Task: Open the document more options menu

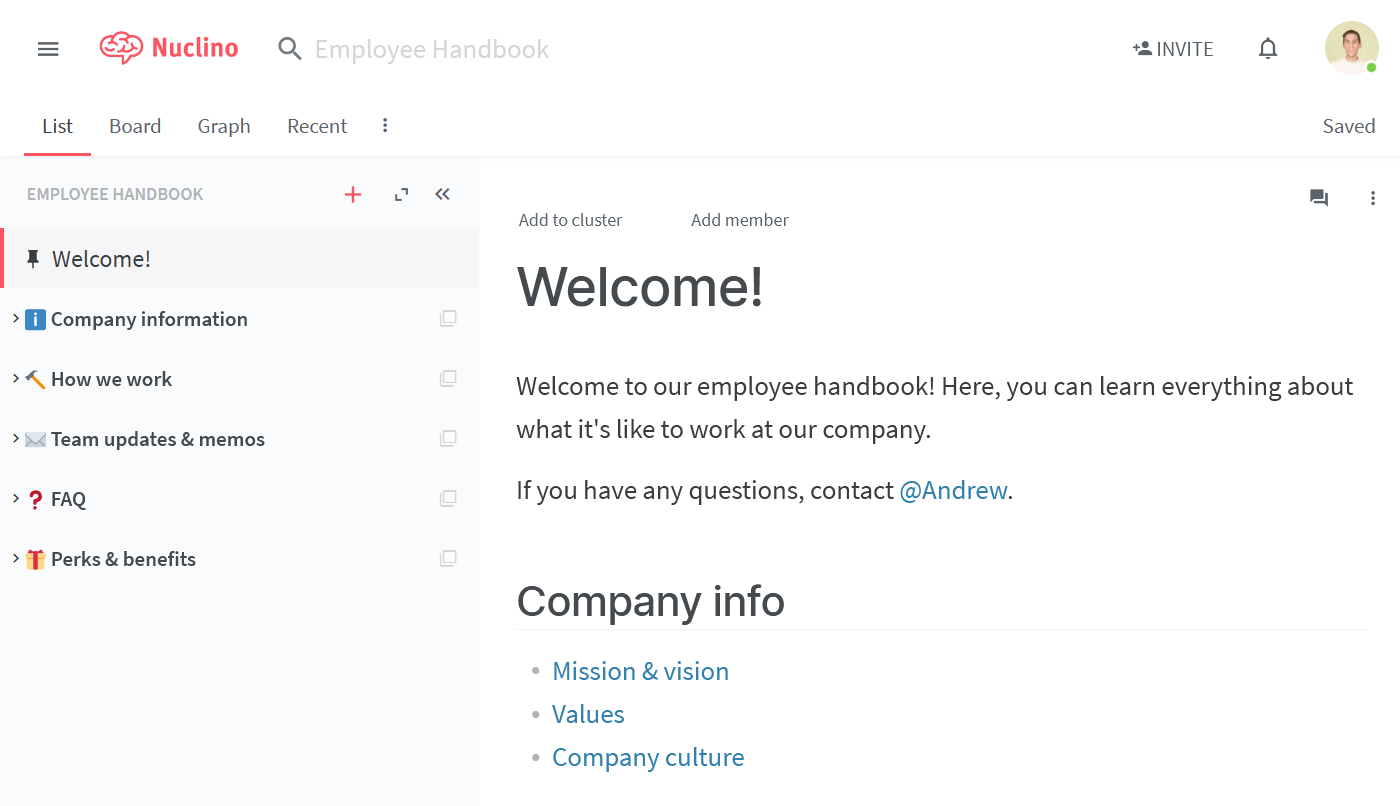Action: [1373, 198]
